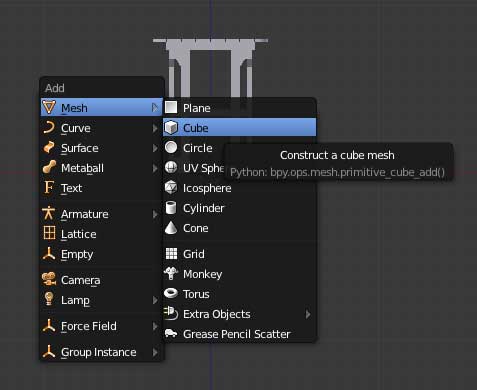Add a Cone mesh
Viewport: 477px width, 390px height.
239,228
